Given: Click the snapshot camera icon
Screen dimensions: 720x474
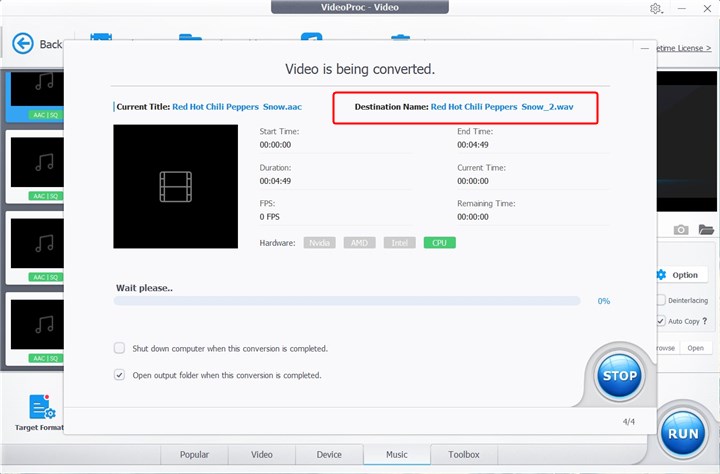Looking at the screenshot, I should tap(681, 229).
